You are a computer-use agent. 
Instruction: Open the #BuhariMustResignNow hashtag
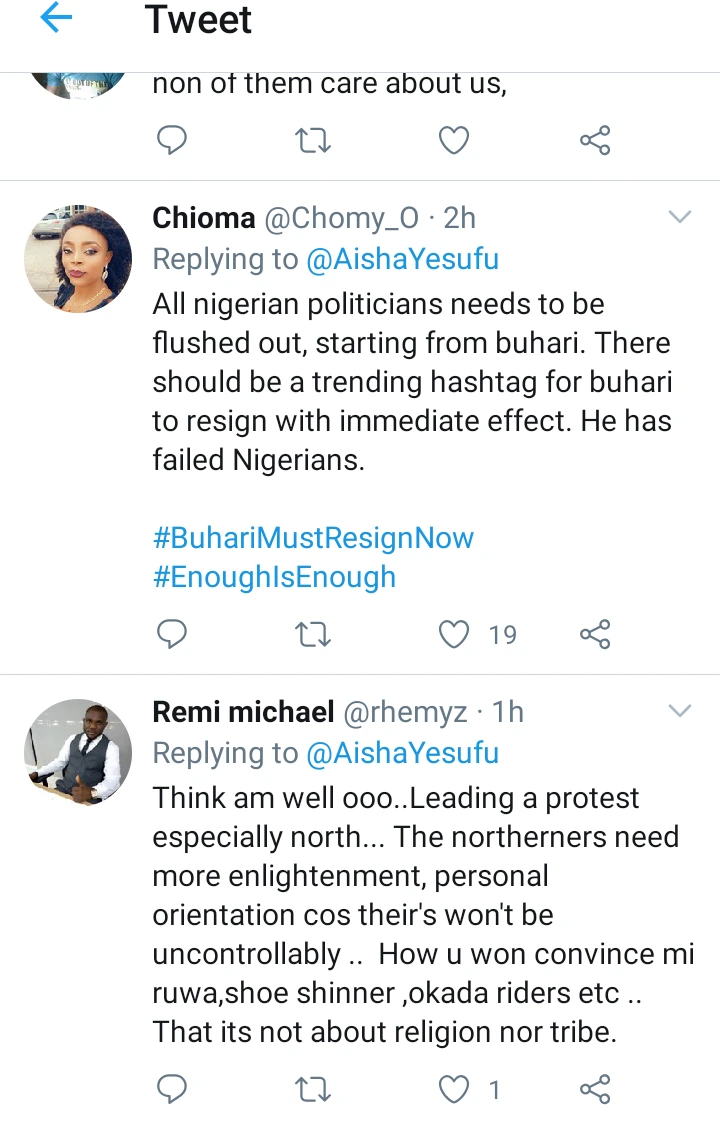coord(313,538)
